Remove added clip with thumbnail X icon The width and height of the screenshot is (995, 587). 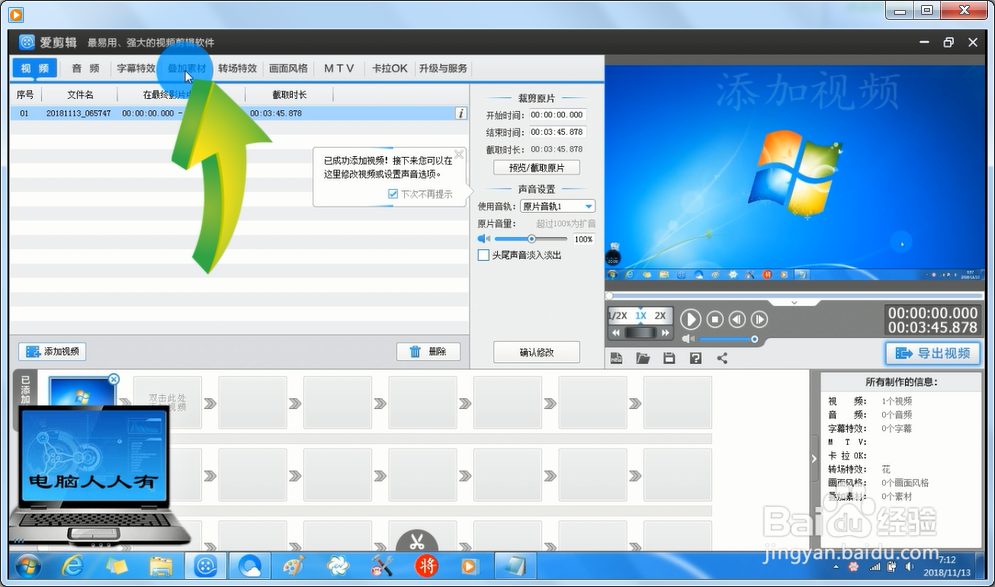[114, 379]
